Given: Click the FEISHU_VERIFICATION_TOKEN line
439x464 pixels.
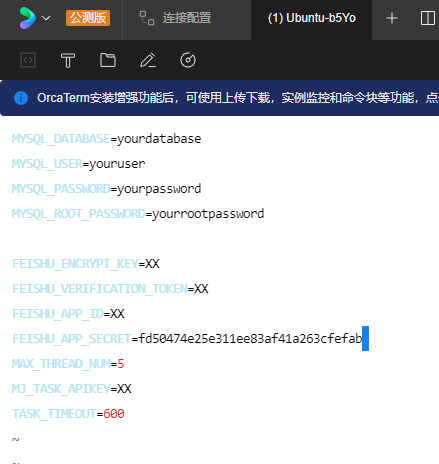Looking at the screenshot, I should pos(110,289).
